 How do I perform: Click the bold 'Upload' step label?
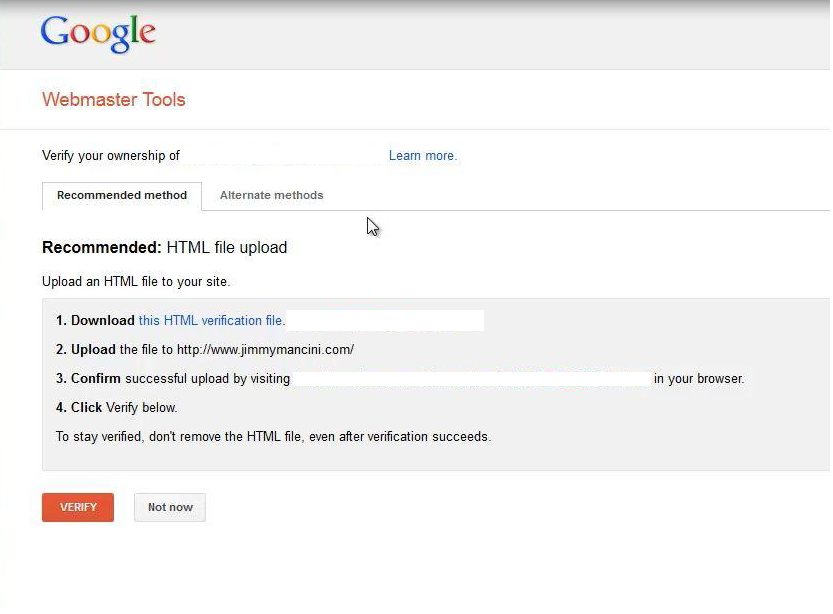[x=94, y=350]
